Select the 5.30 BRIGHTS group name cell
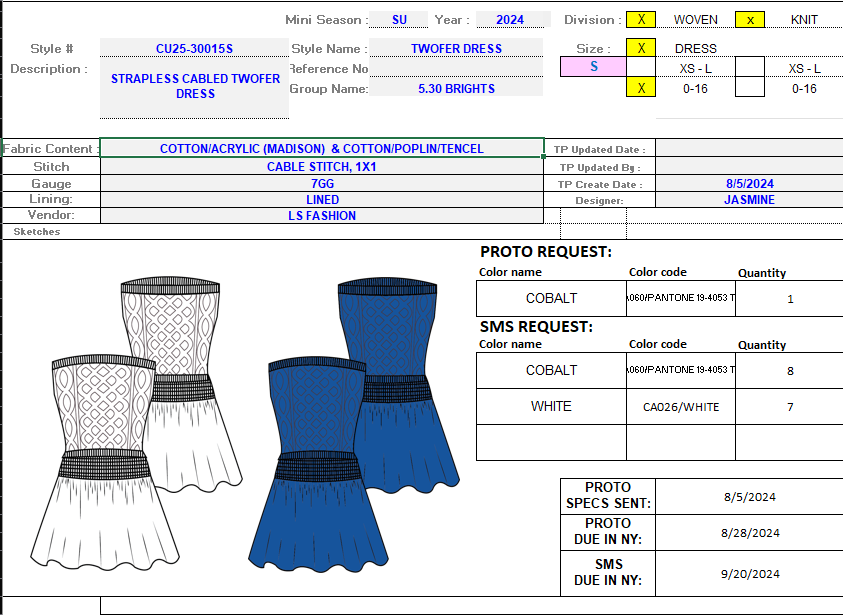 pos(455,88)
